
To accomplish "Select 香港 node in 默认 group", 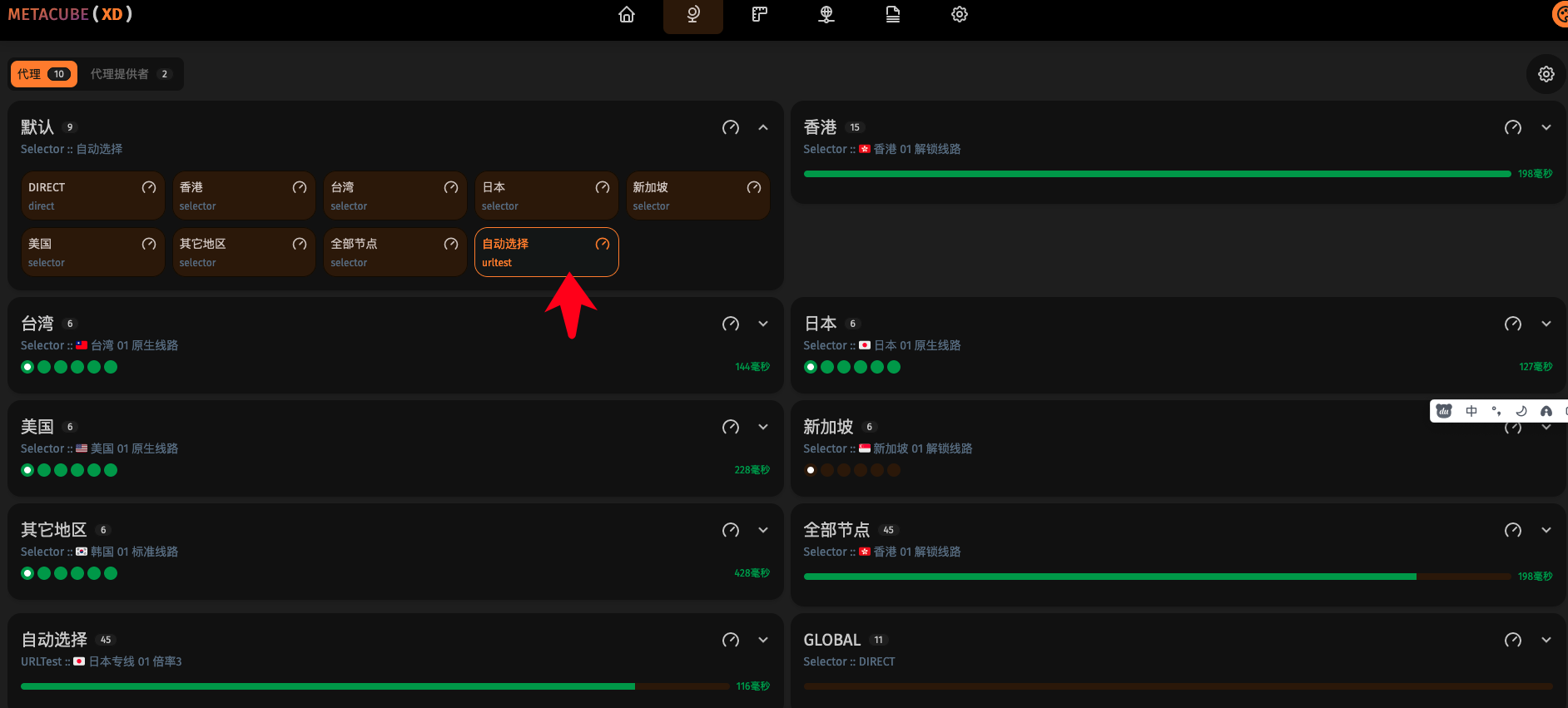I will (x=244, y=196).
